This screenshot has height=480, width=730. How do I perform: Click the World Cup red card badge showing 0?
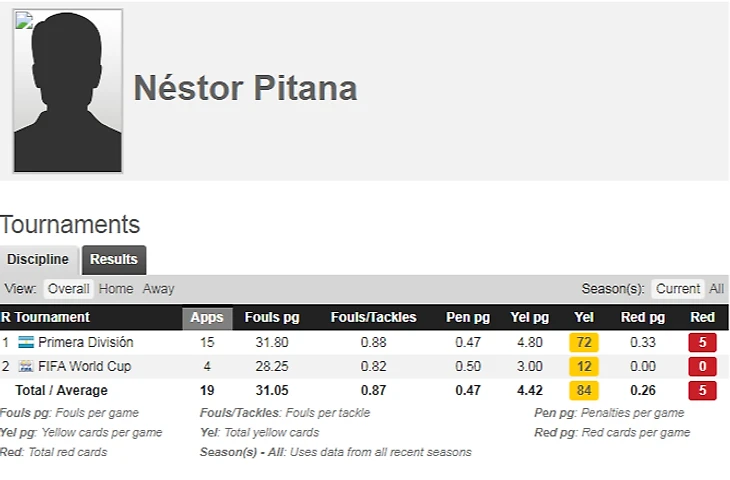(703, 367)
